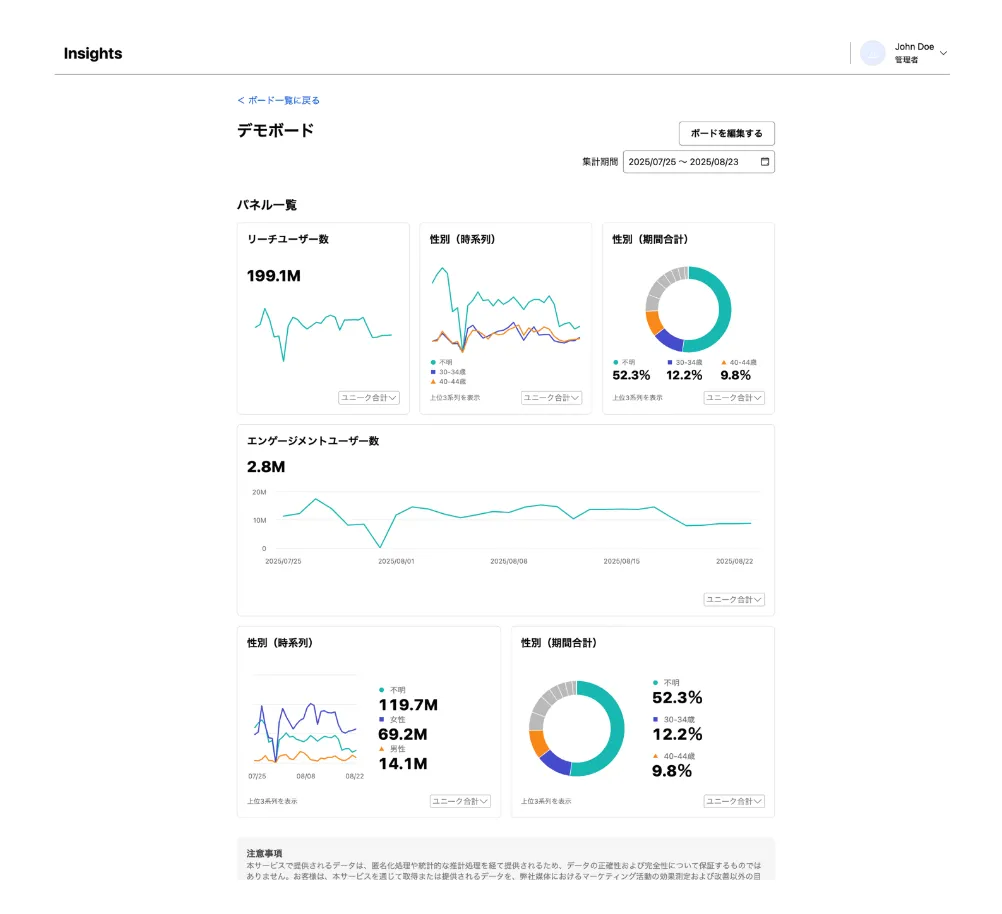Open ユニーク合計 dropdown in リーチユーザー数 panel

pyautogui.click(x=369, y=398)
